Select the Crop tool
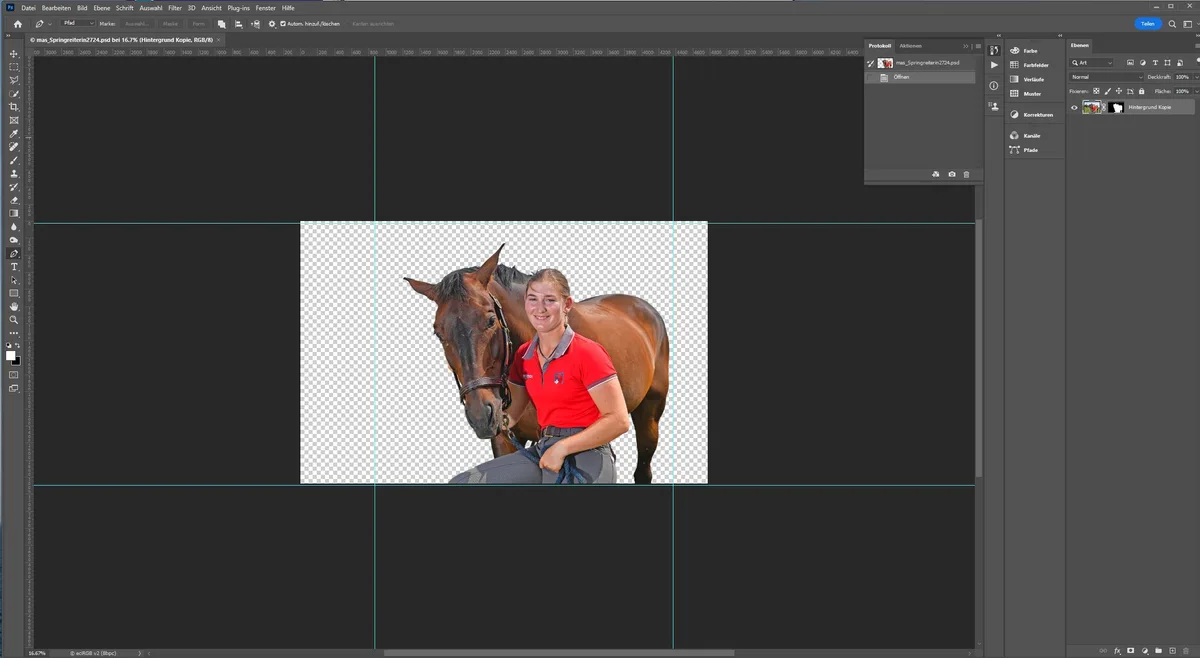Viewport: 1200px width, 658px height. (14, 107)
